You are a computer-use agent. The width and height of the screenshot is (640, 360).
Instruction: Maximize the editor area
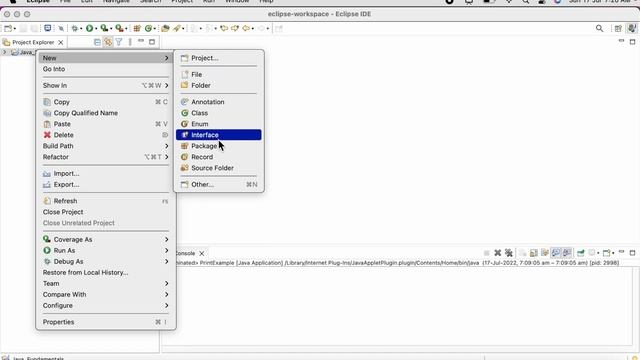[632, 42]
